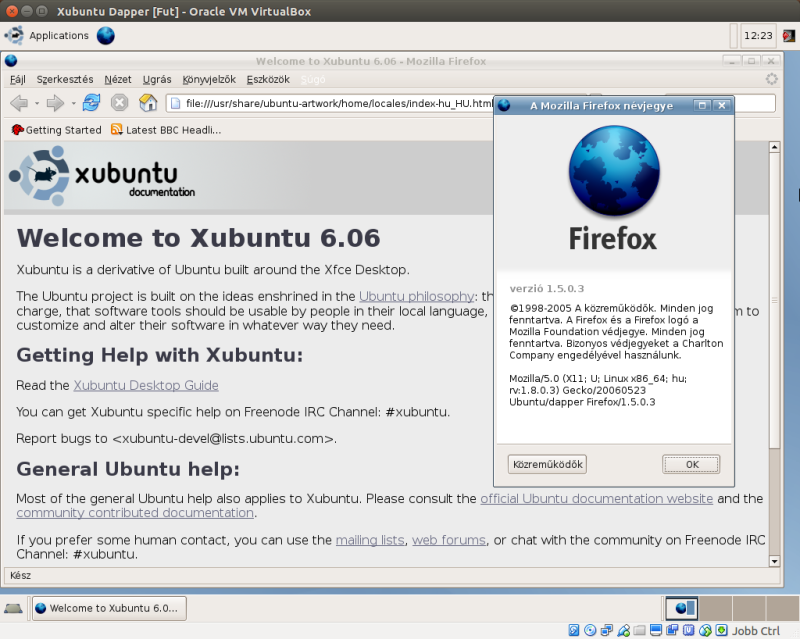Click the 12:23 panel clock
Screen dimensions: 800x639
tap(758, 36)
